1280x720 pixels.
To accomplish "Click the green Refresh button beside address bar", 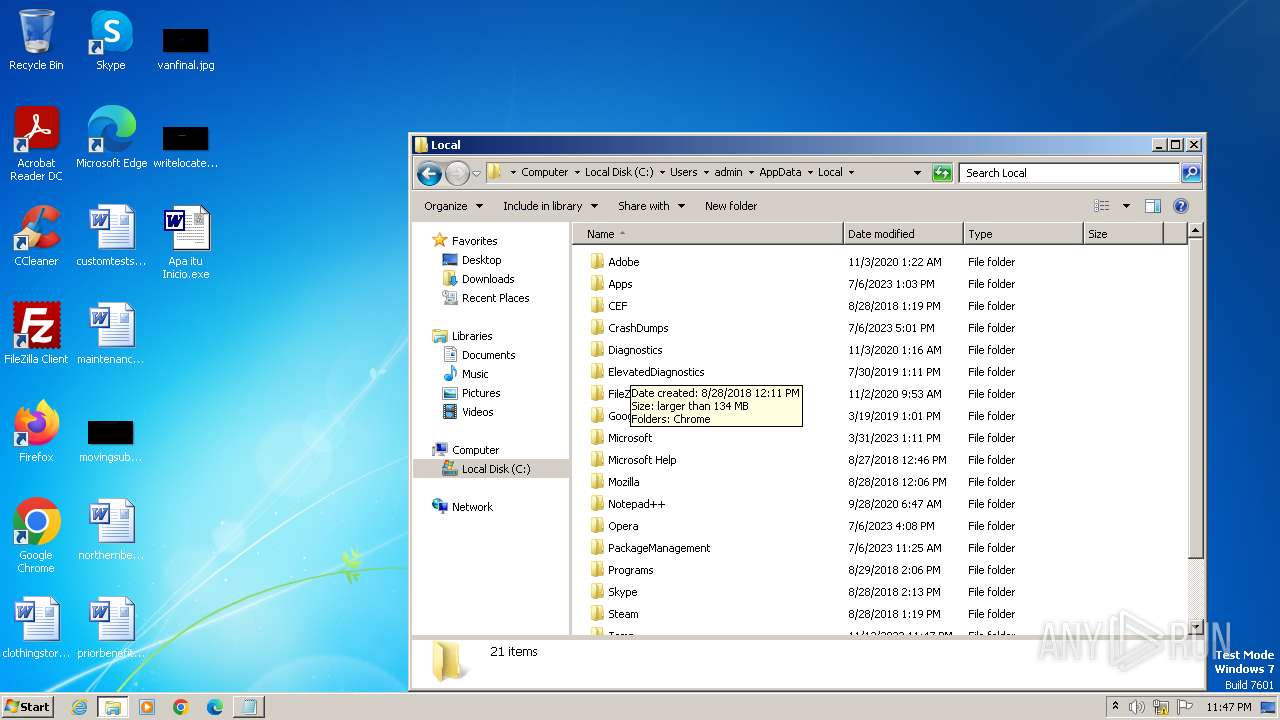I will pyautogui.click(x=942, y=173).
